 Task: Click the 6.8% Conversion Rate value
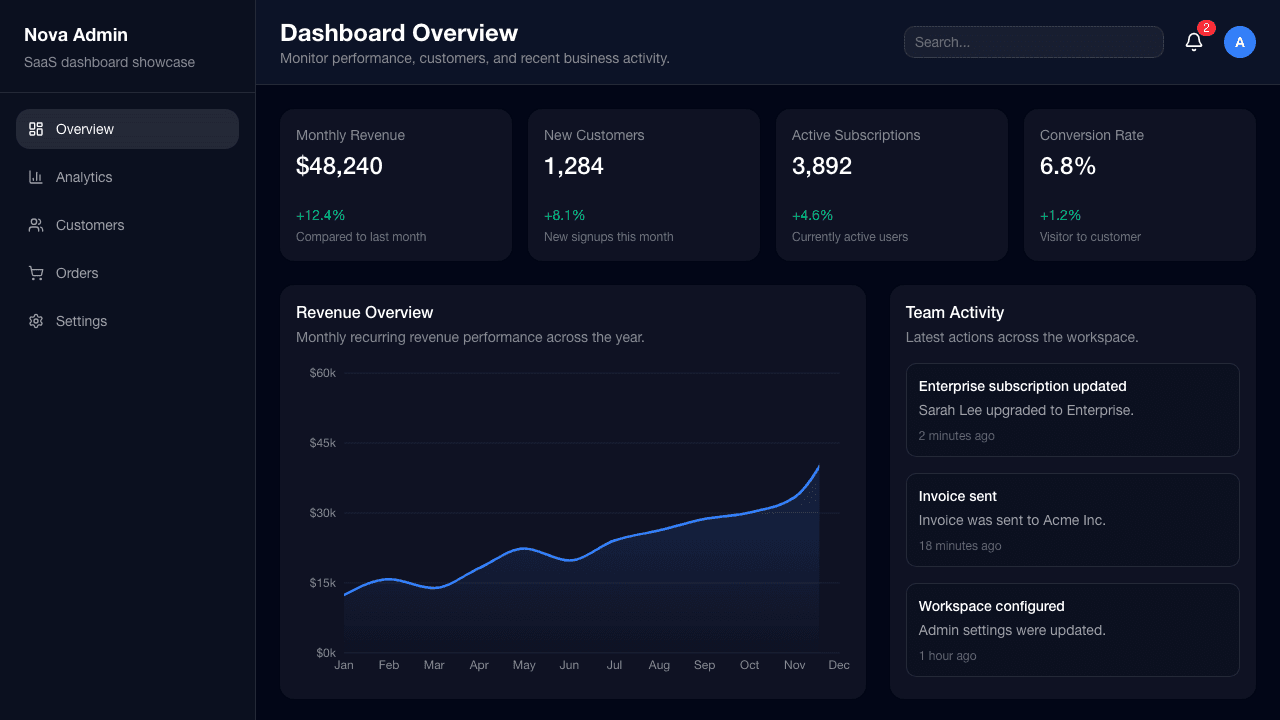click(1068, 166)
